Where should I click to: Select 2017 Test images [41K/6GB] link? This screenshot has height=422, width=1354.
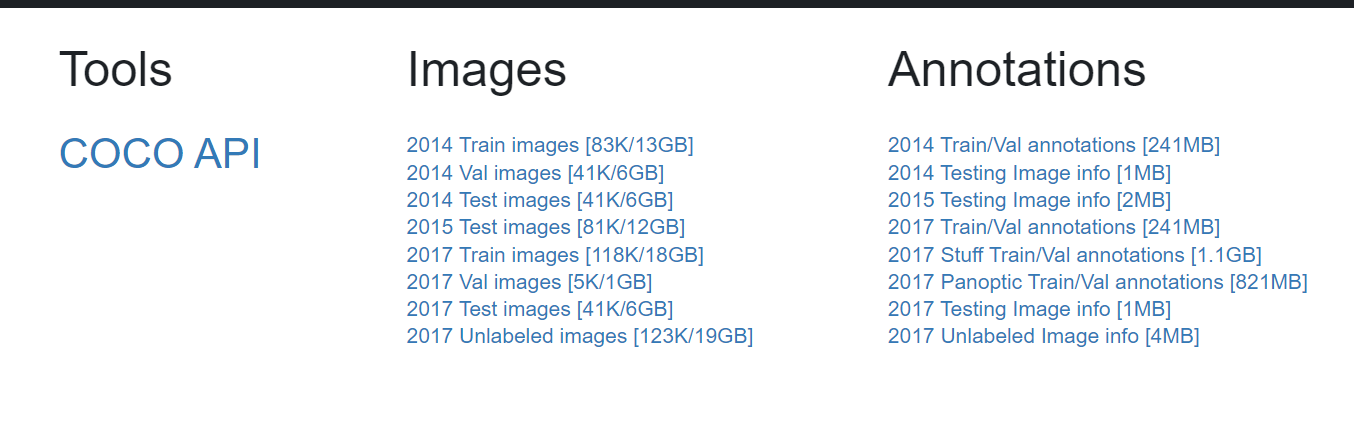(539, 309)
